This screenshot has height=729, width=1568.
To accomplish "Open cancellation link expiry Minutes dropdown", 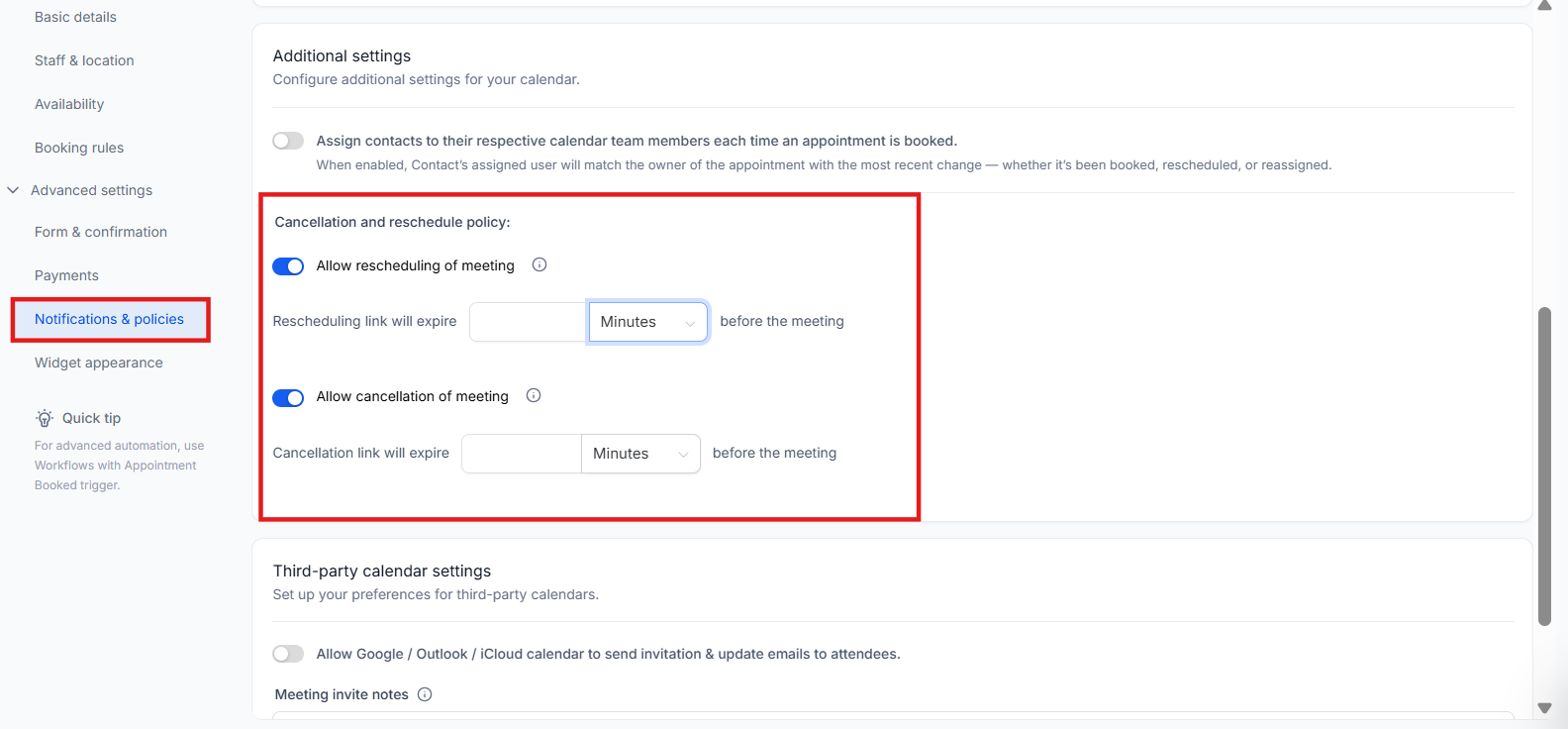I will pyautogui.click(x=640, y=454).
